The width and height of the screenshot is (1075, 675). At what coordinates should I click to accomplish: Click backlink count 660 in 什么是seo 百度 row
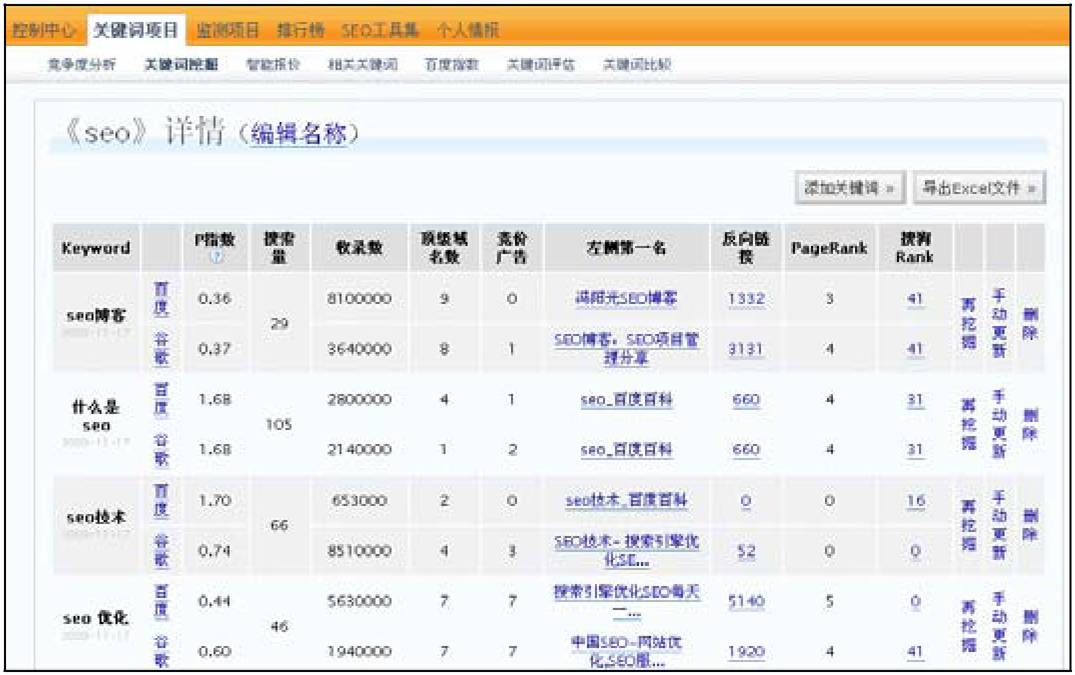point(746,400)
